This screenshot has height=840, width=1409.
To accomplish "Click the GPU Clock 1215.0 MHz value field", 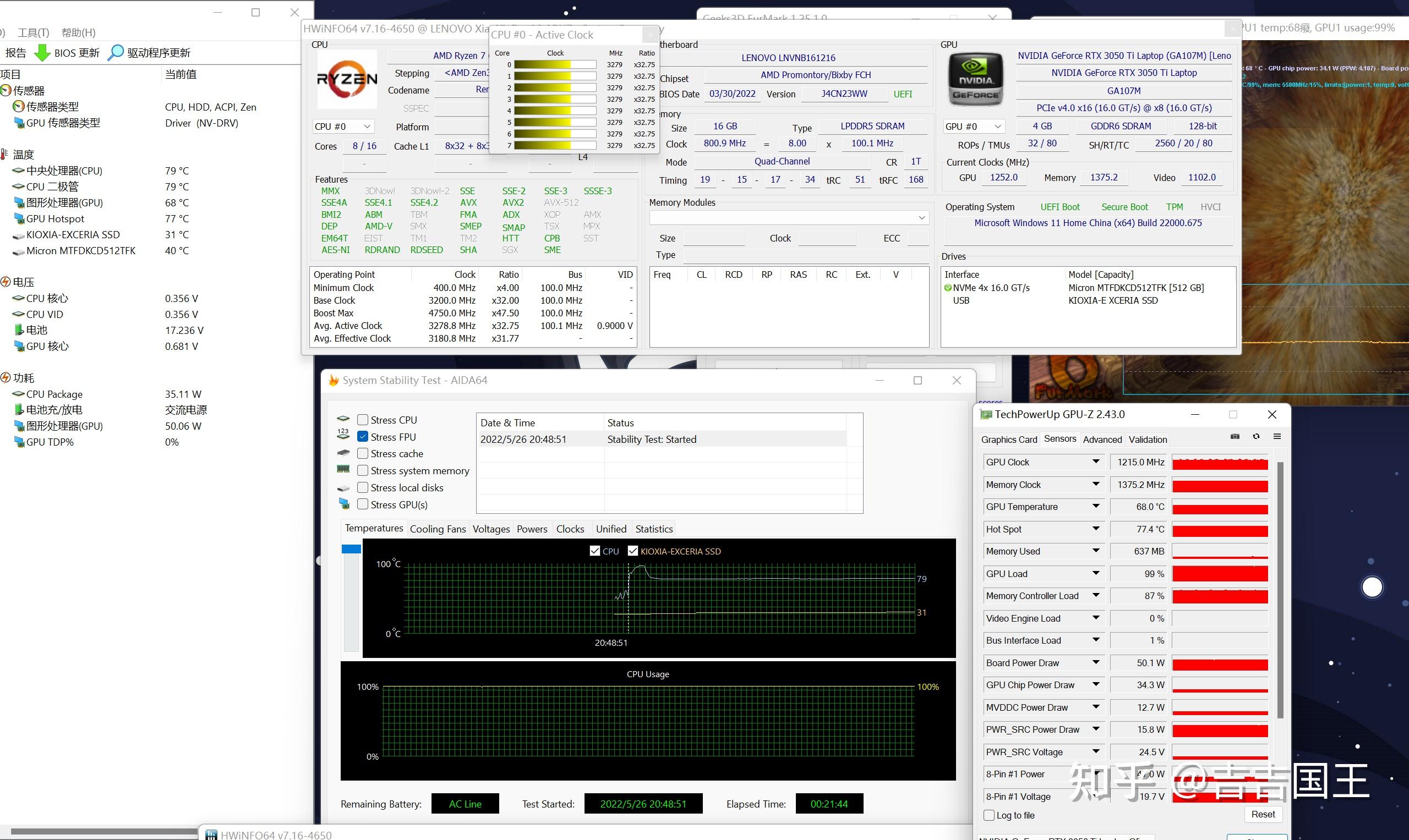I will (x=1139, y=462).
